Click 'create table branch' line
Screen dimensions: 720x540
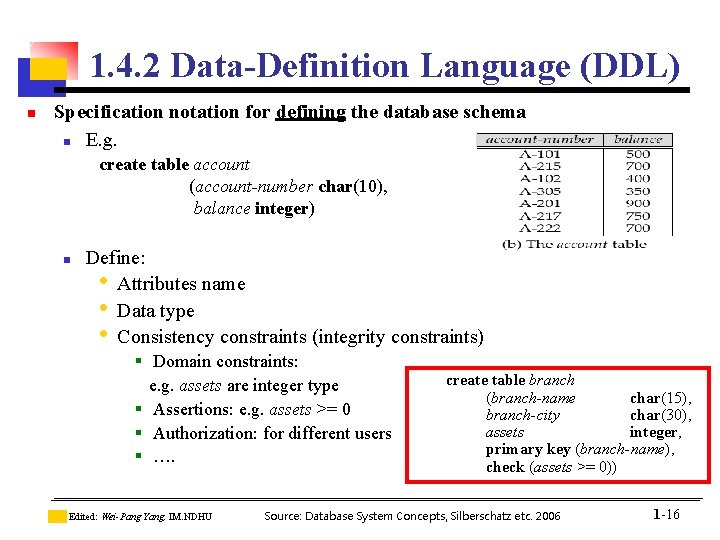pyautogui.click(x=510, y=380)
